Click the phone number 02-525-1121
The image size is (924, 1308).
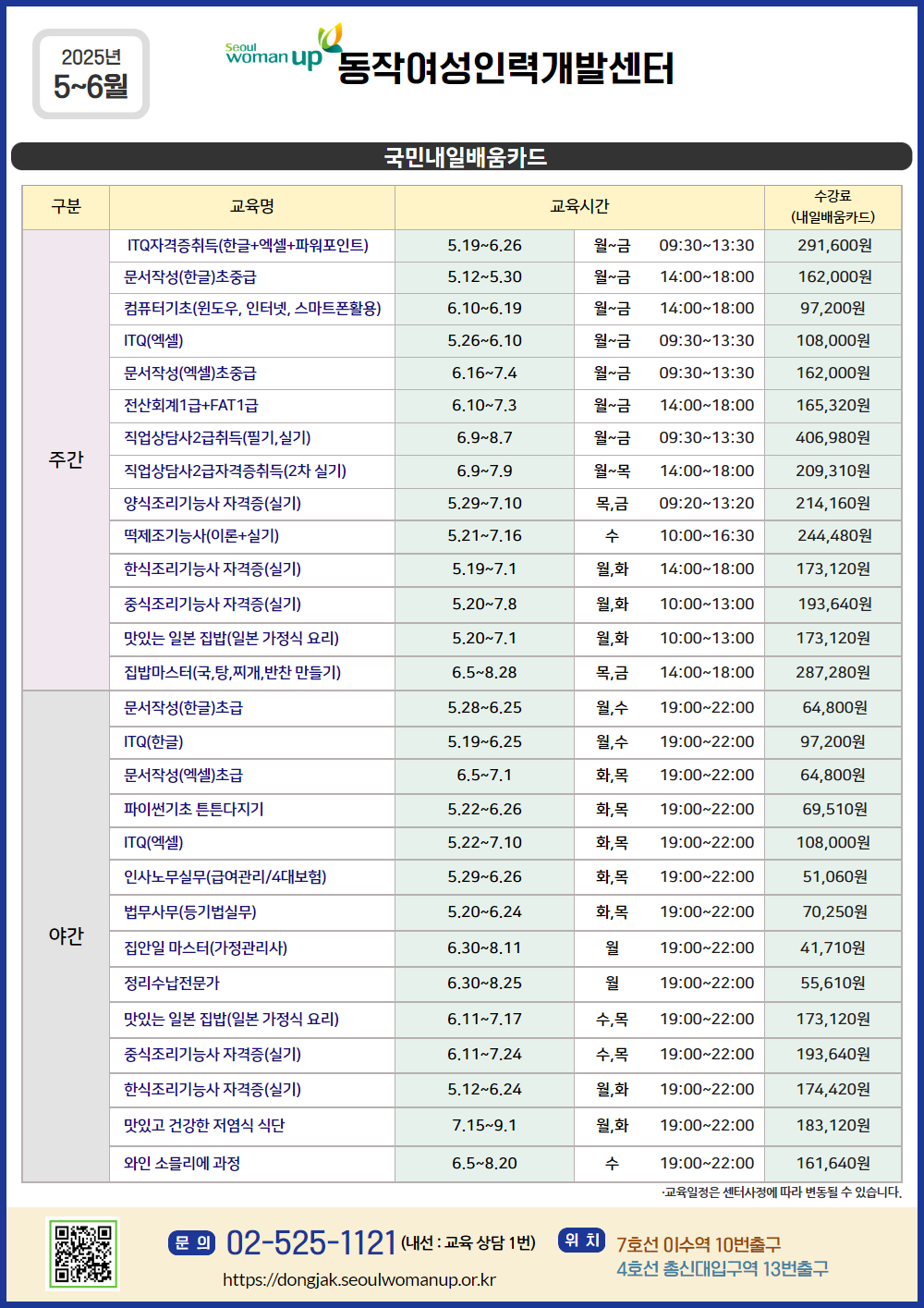(311, 1242)
